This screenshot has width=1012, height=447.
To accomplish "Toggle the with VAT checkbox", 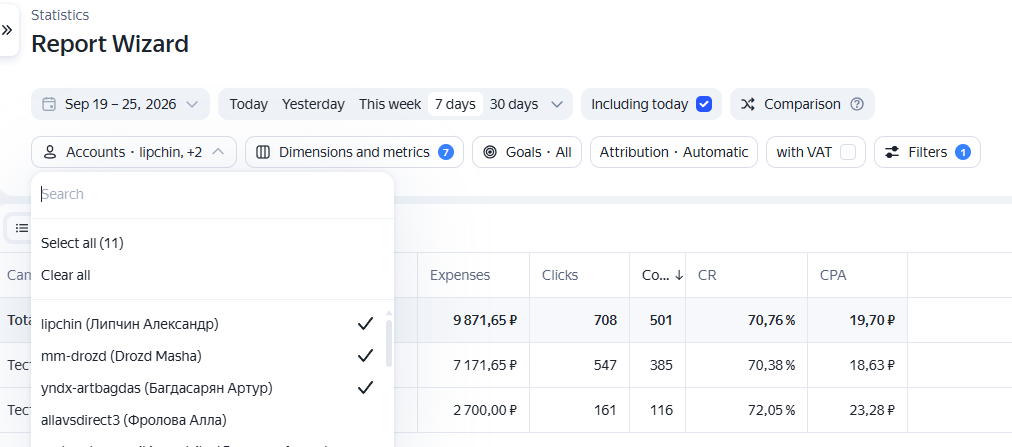I will pyautogui.click(x=848, y=152).
